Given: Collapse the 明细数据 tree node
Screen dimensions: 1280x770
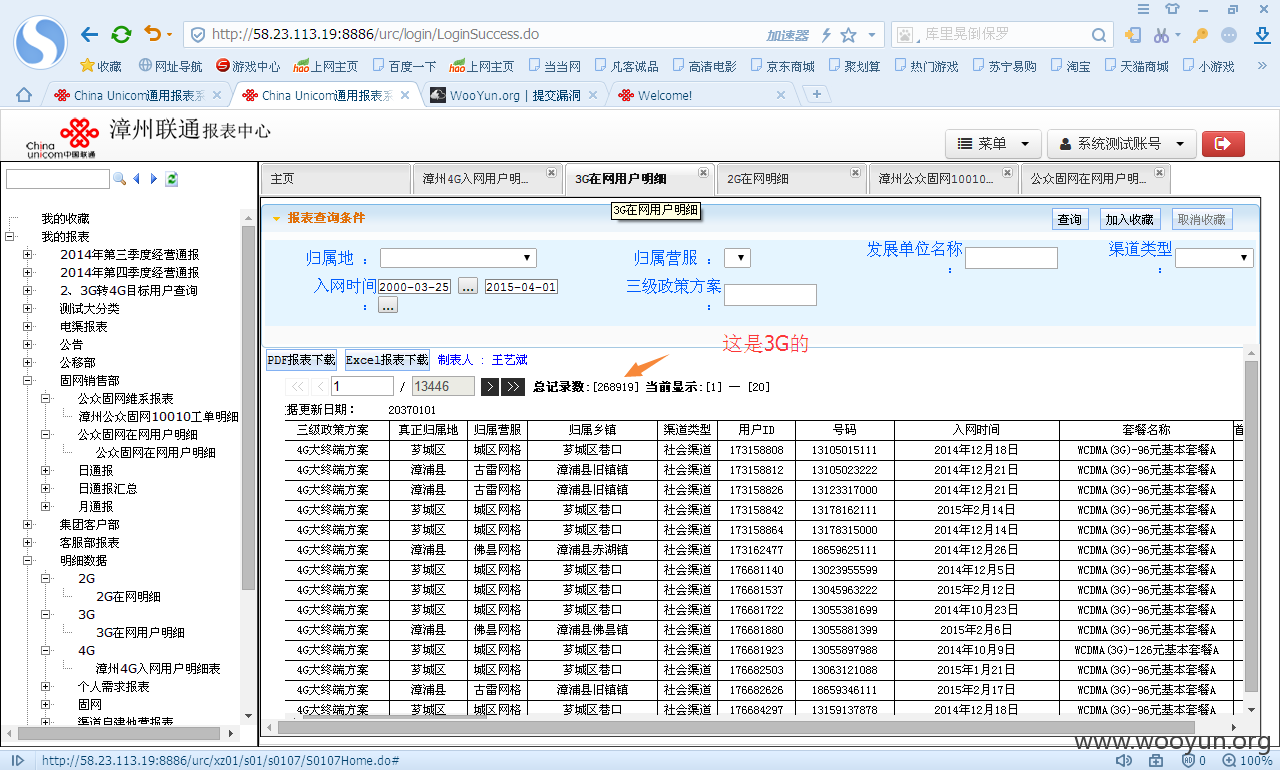Looking at the screenshot, I should (x=27, y=561).
